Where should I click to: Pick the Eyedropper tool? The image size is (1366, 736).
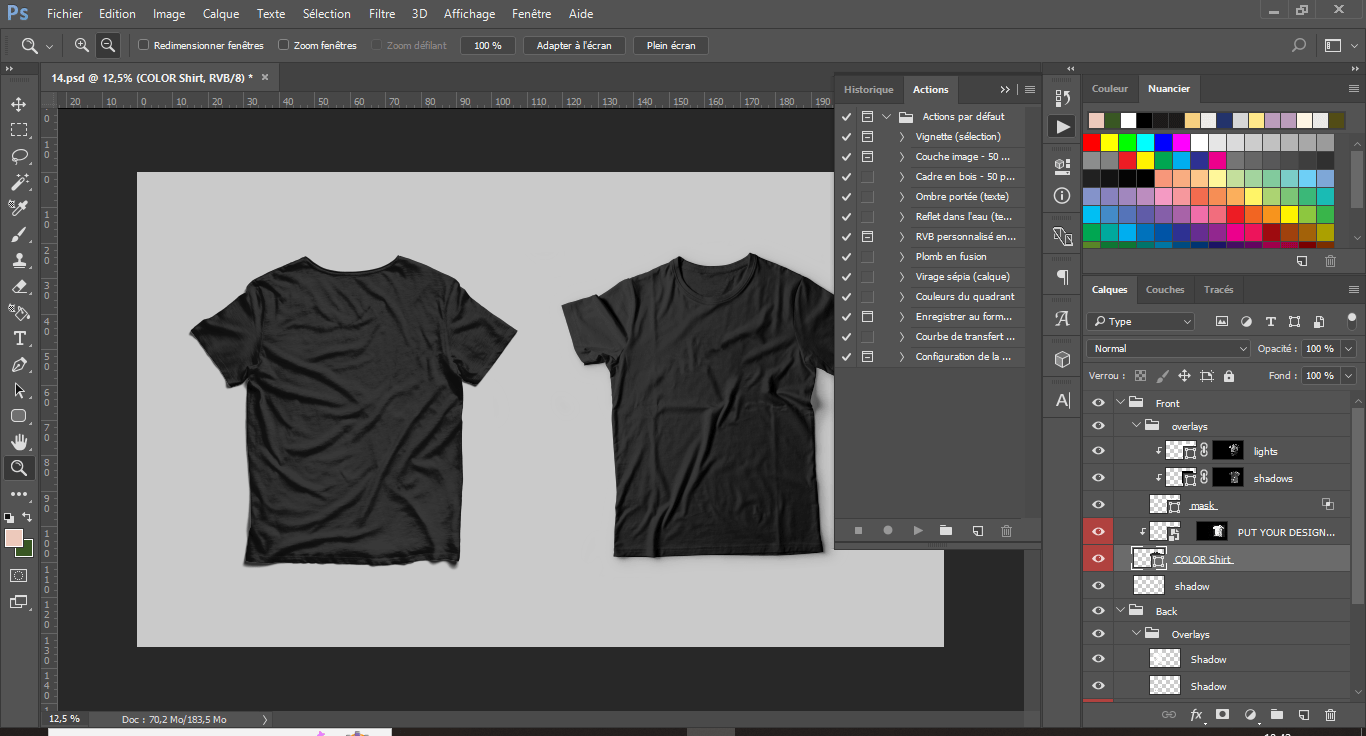pyautogui.click(x=19, y=208)
